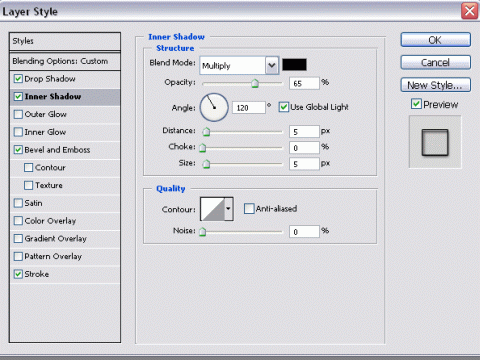Screen dimensions: 480x360
Task: Enable the Inner Glow checkbox
Action: click(18, 132)
